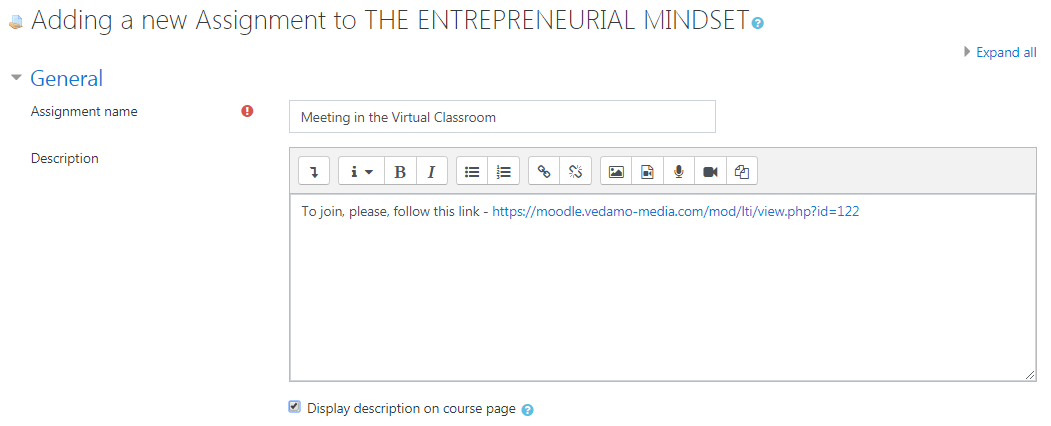
Task: Open the manage files icon
Action: pos(741,171)
